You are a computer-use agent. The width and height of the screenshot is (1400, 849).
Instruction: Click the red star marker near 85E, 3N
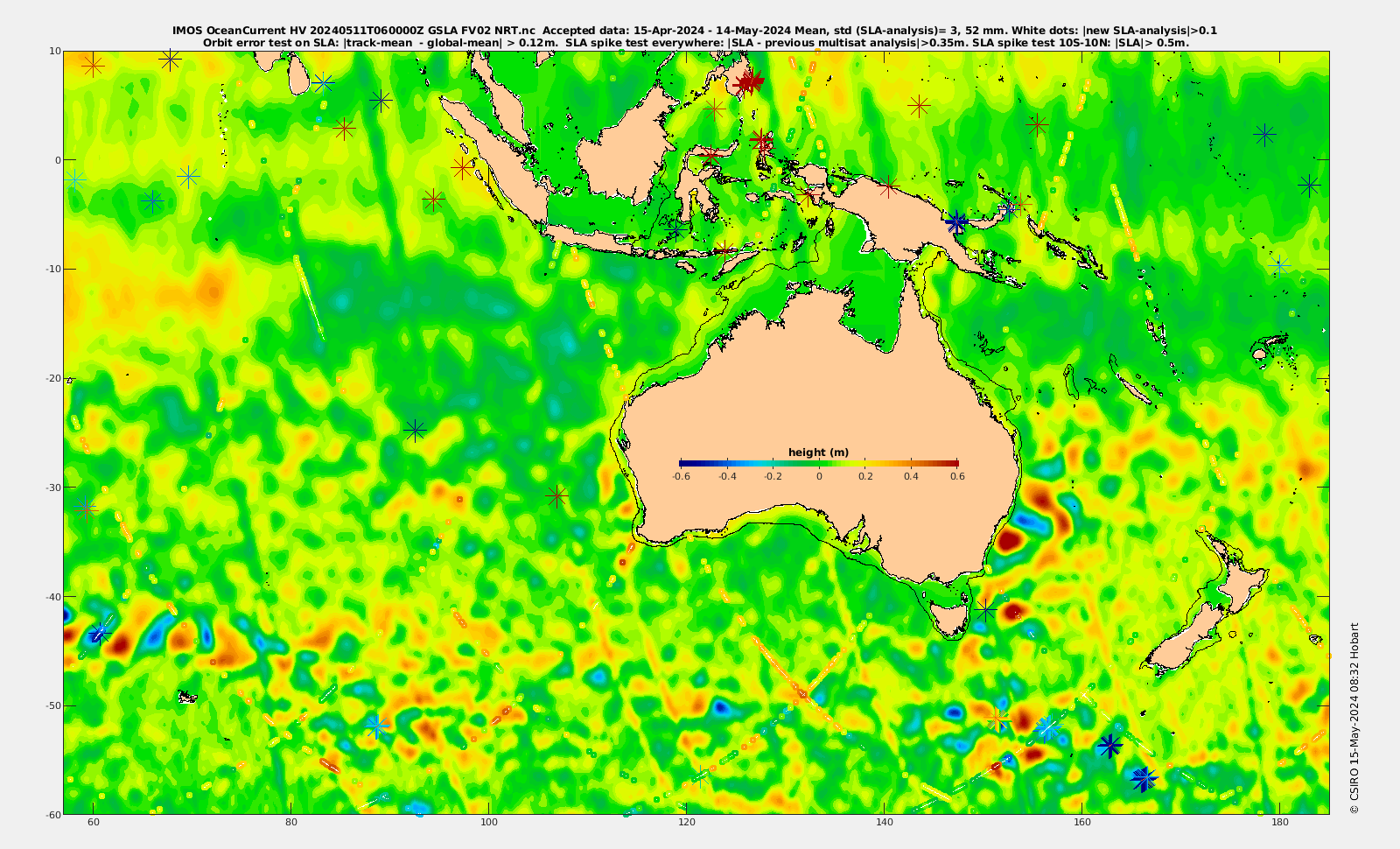[x=345, y=129]
